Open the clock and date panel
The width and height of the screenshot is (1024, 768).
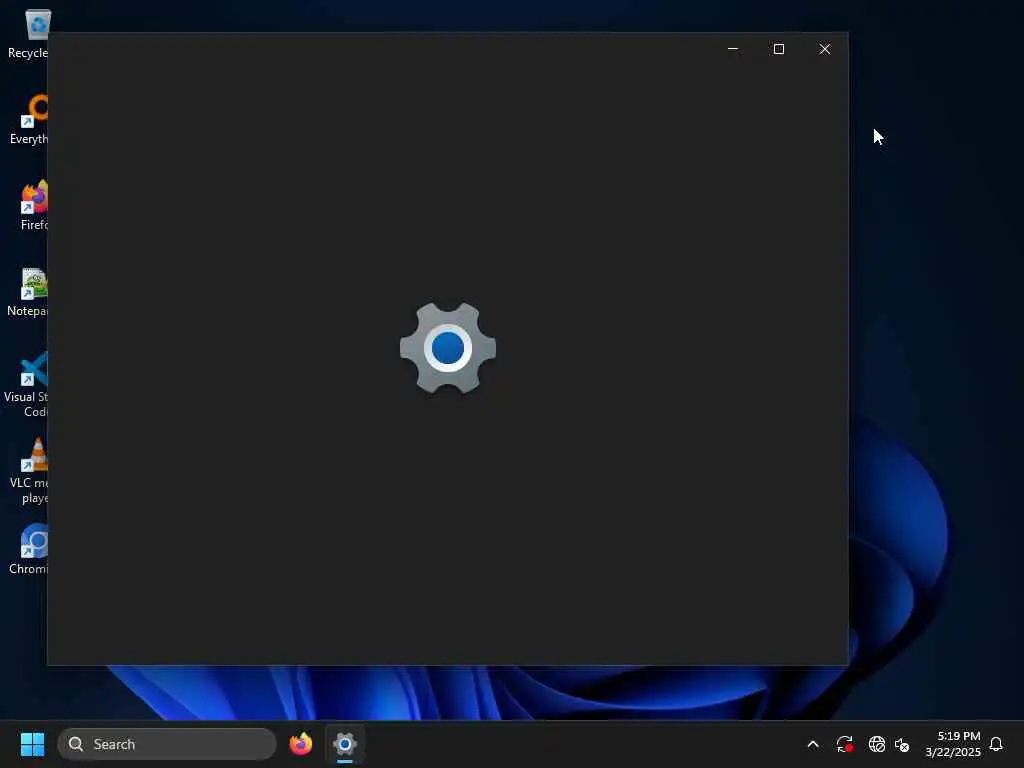[952, 744]
